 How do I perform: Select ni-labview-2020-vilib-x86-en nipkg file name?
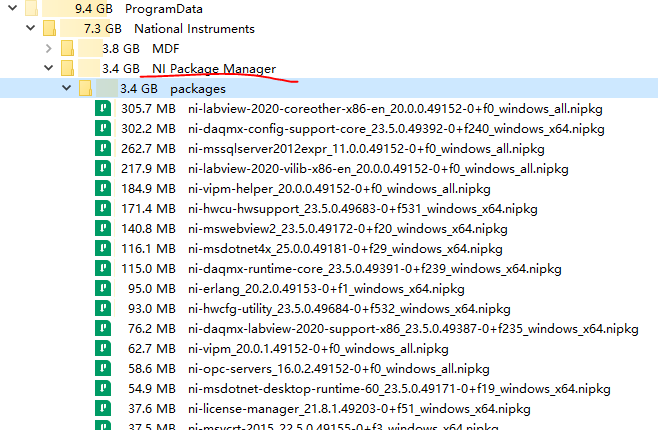click(x=378, y=169)
